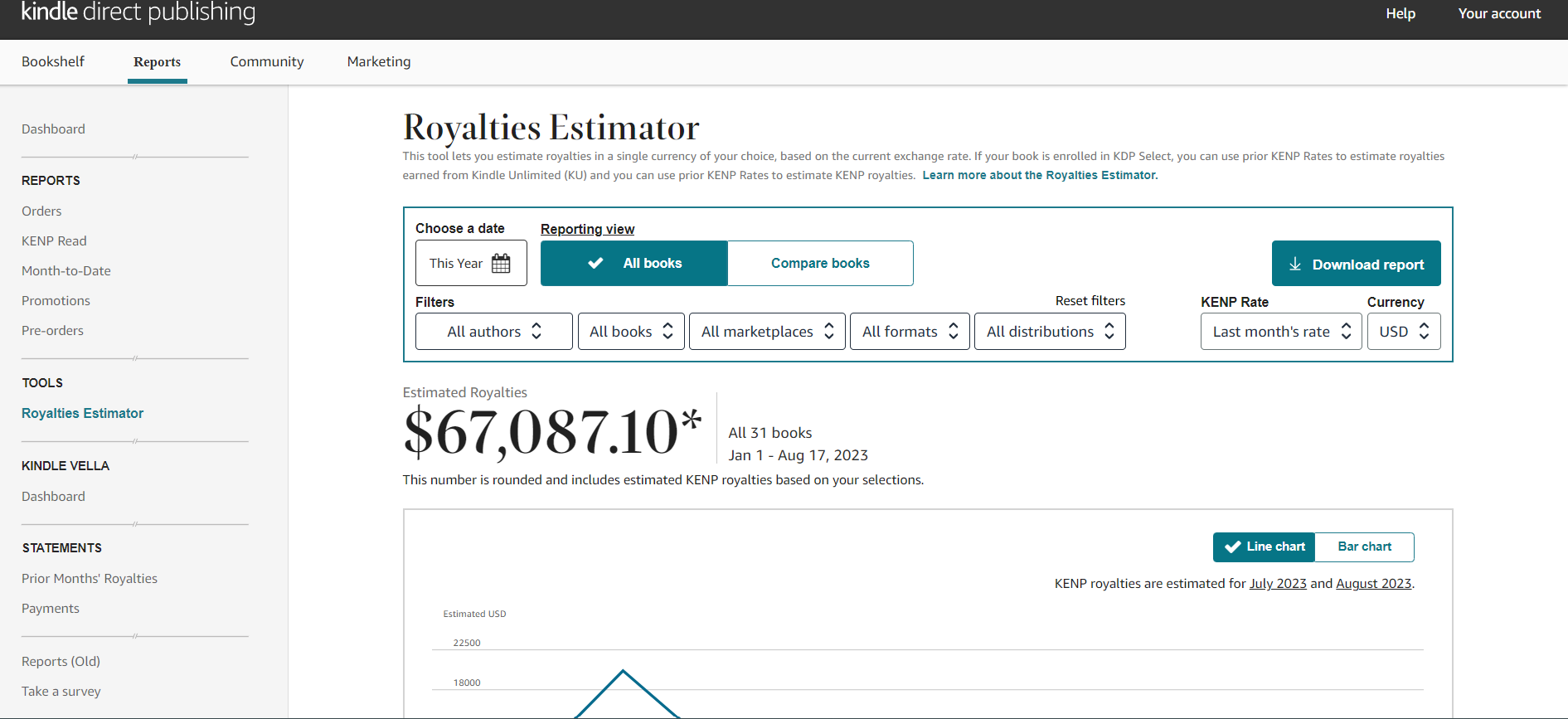Open the Payments statement
This screenshot has height=719, width=1568.
click(x=51, y=608)
